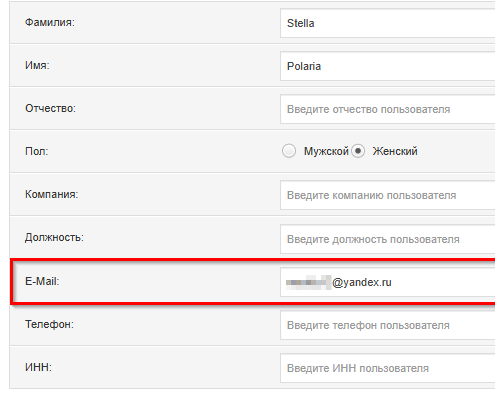Image resolution: width=495 pixels, height=399 pixels.
Task: Click the Телефон: label
Action: tap(49, 324)
